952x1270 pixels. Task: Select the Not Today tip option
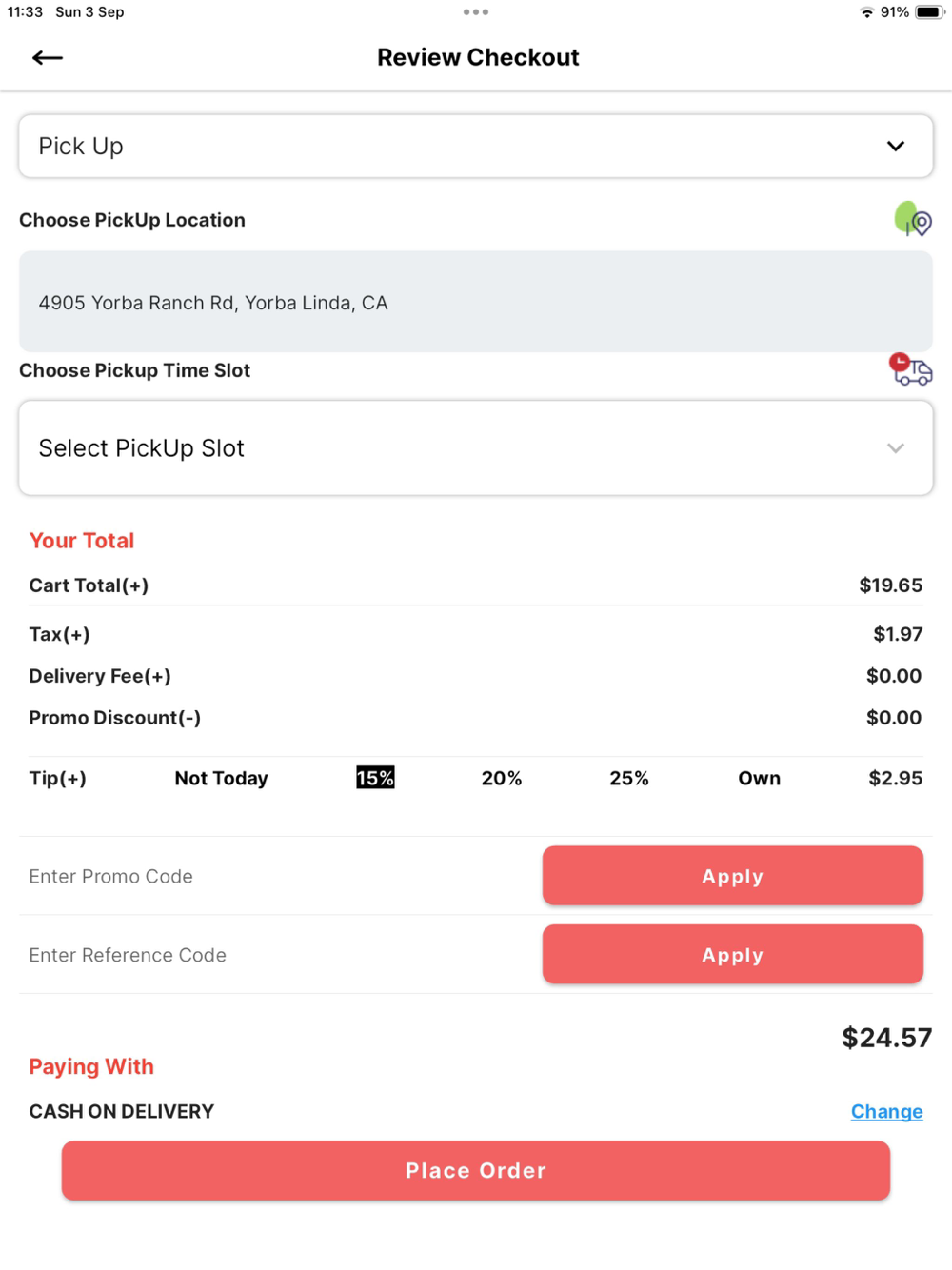pos(222,779)
